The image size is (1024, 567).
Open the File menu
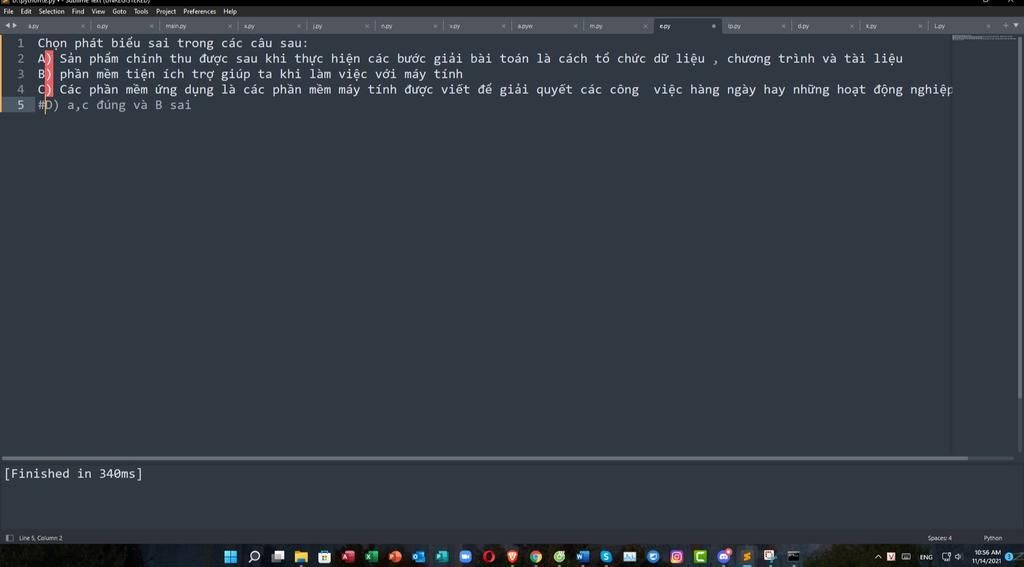point(8,11)
